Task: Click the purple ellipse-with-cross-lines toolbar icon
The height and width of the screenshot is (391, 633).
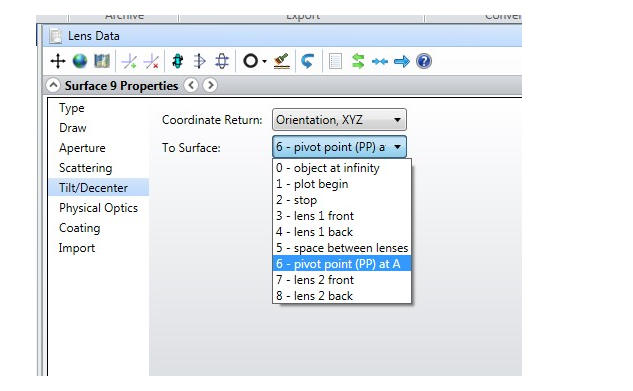Action: pyautogui.click(x=222, y=61)
